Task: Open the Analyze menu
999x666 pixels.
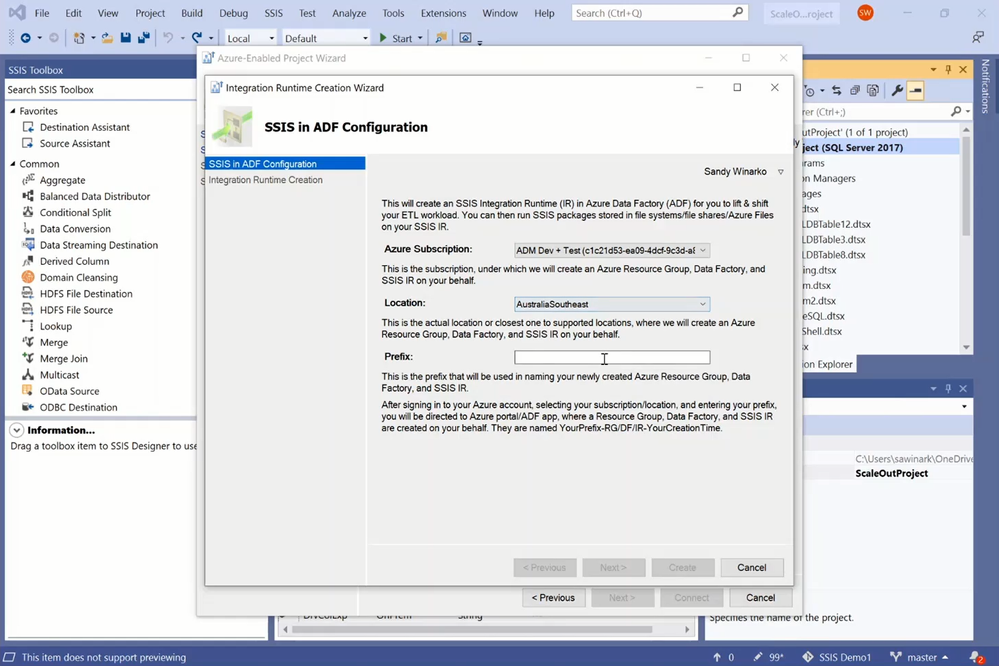Action: [x=349, y=13]
